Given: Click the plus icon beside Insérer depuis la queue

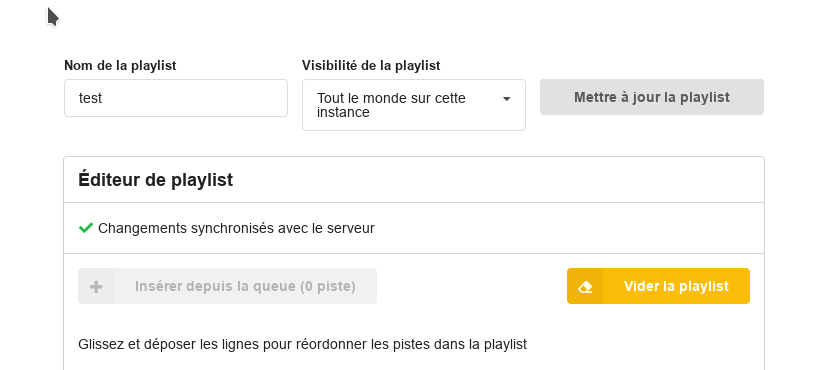Looking at the screenshot, I should pyautogui.click(x=96, y=286).
